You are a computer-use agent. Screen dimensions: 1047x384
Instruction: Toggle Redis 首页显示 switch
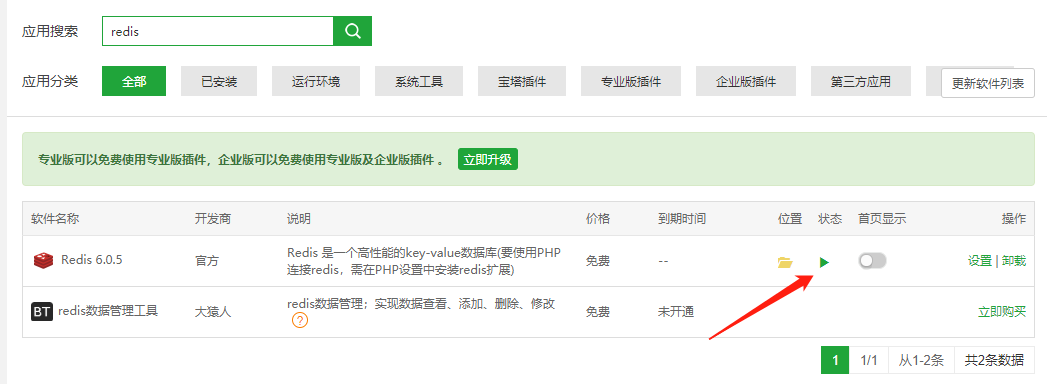coord(872,261)
